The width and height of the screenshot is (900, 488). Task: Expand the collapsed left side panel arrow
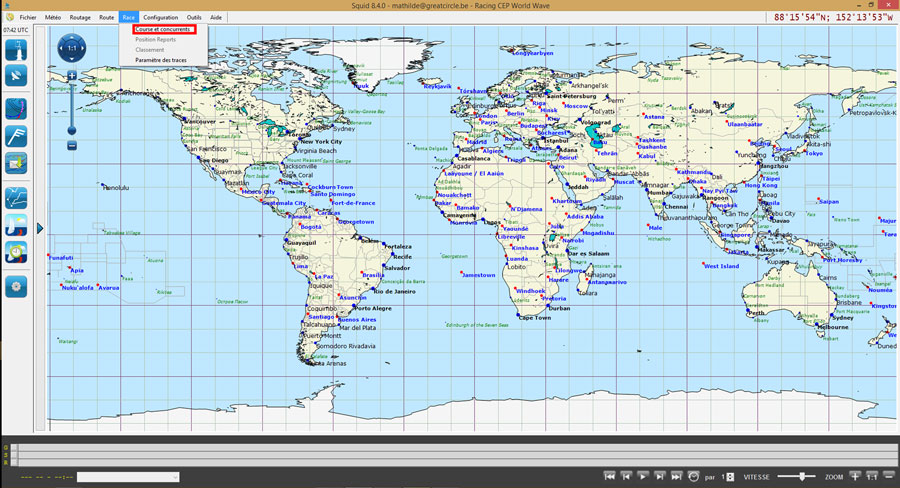point(40,229)
